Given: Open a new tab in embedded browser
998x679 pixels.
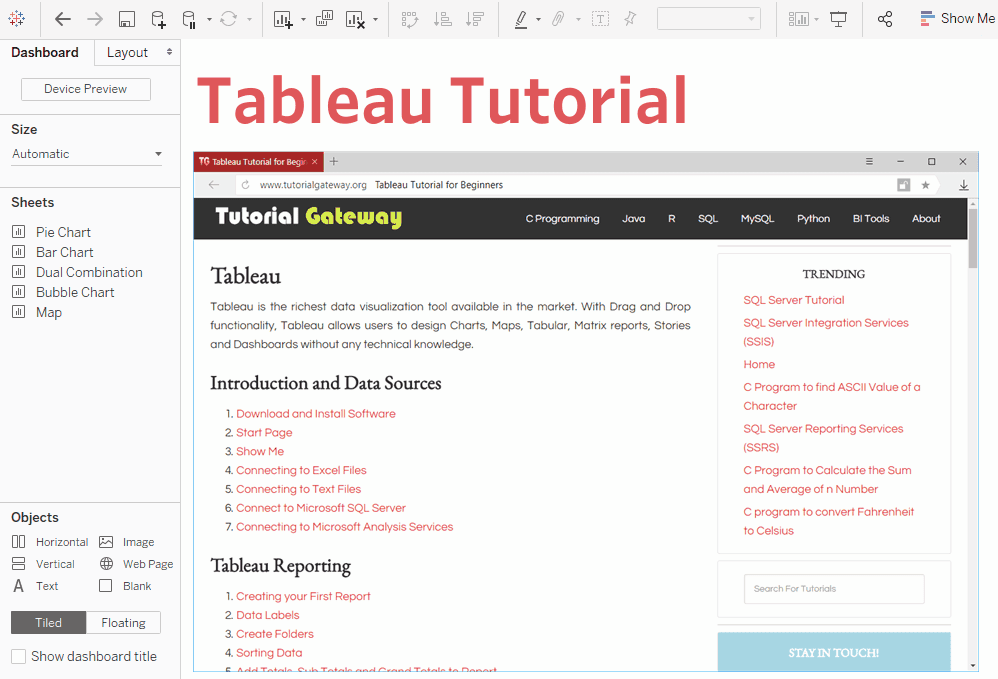Looking at the screenshot, I should tap(334, 162).
